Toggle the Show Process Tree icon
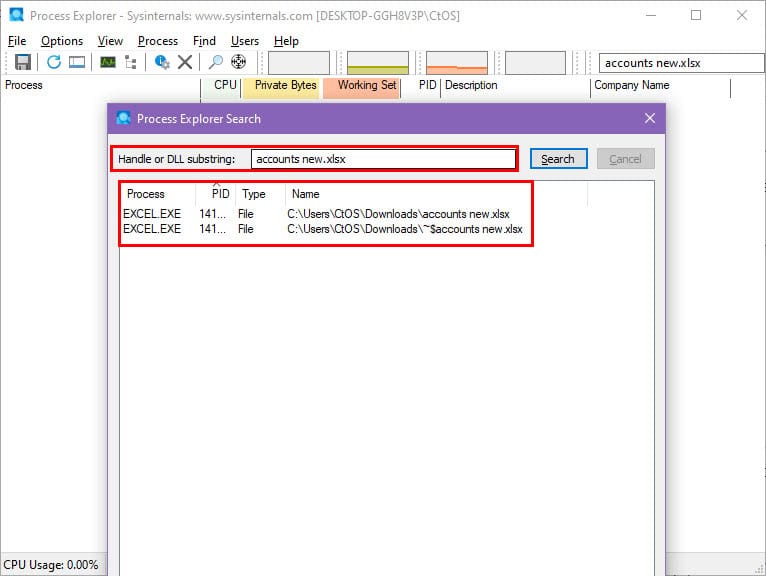This screenshot has height=576, width=766. (x=130, y=62)
